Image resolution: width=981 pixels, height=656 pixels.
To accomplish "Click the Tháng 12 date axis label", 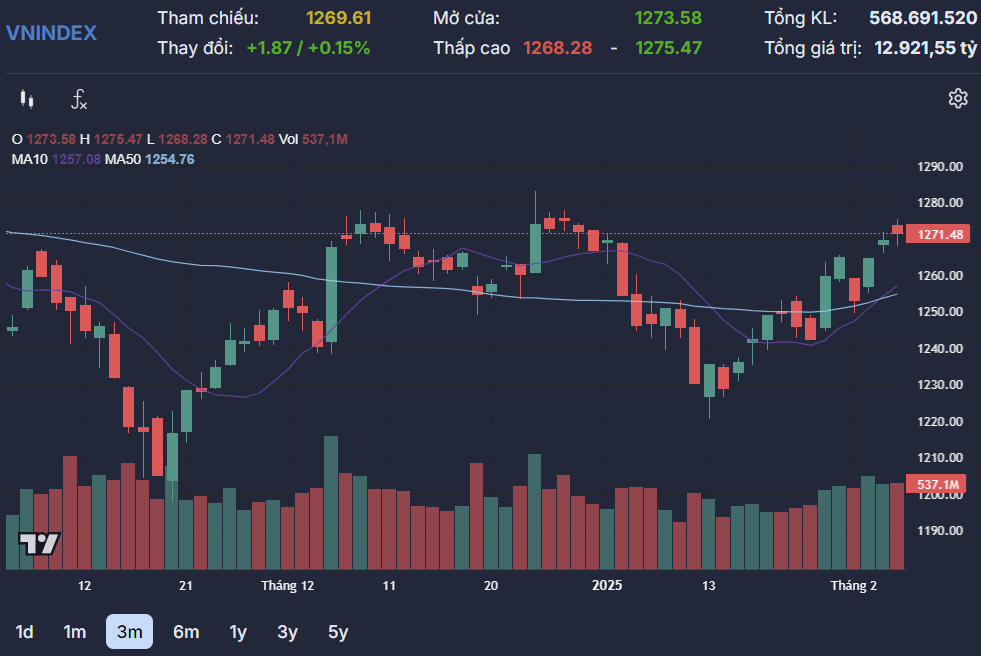I will pos(287,586).
